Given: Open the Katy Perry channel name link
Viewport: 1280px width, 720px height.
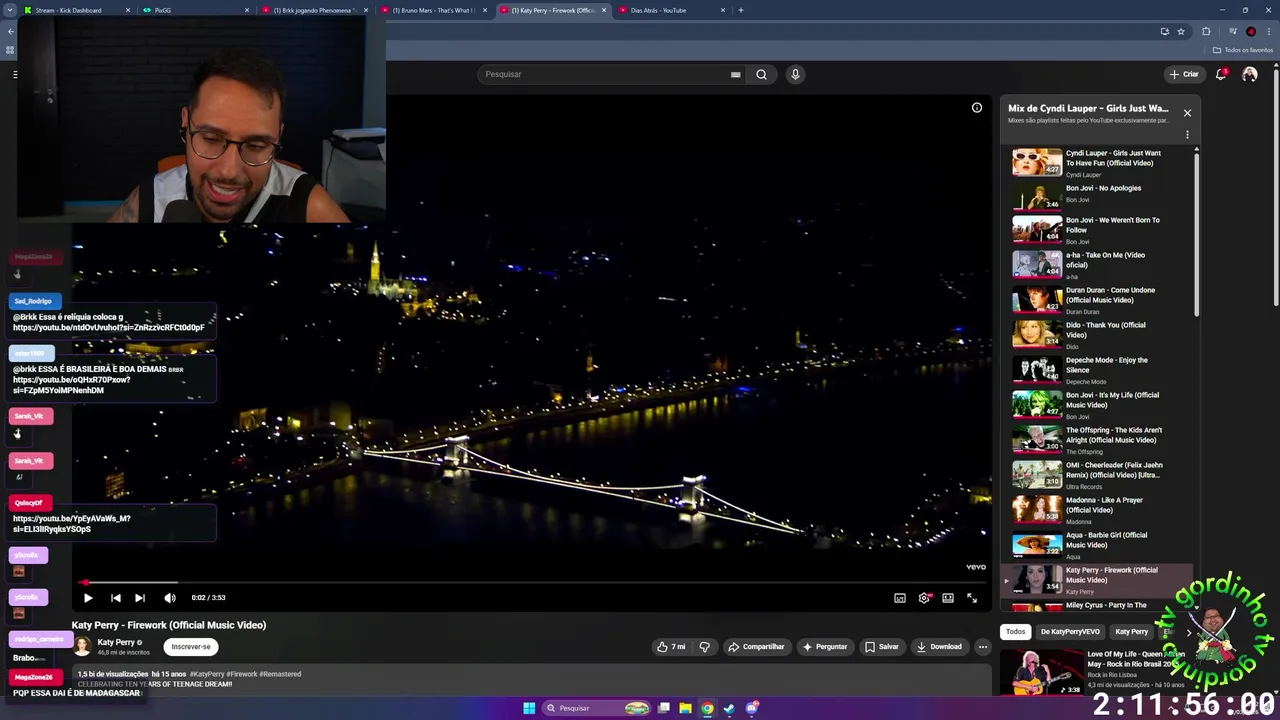Looking at the screenshot, I should click(x=116, y=642).
